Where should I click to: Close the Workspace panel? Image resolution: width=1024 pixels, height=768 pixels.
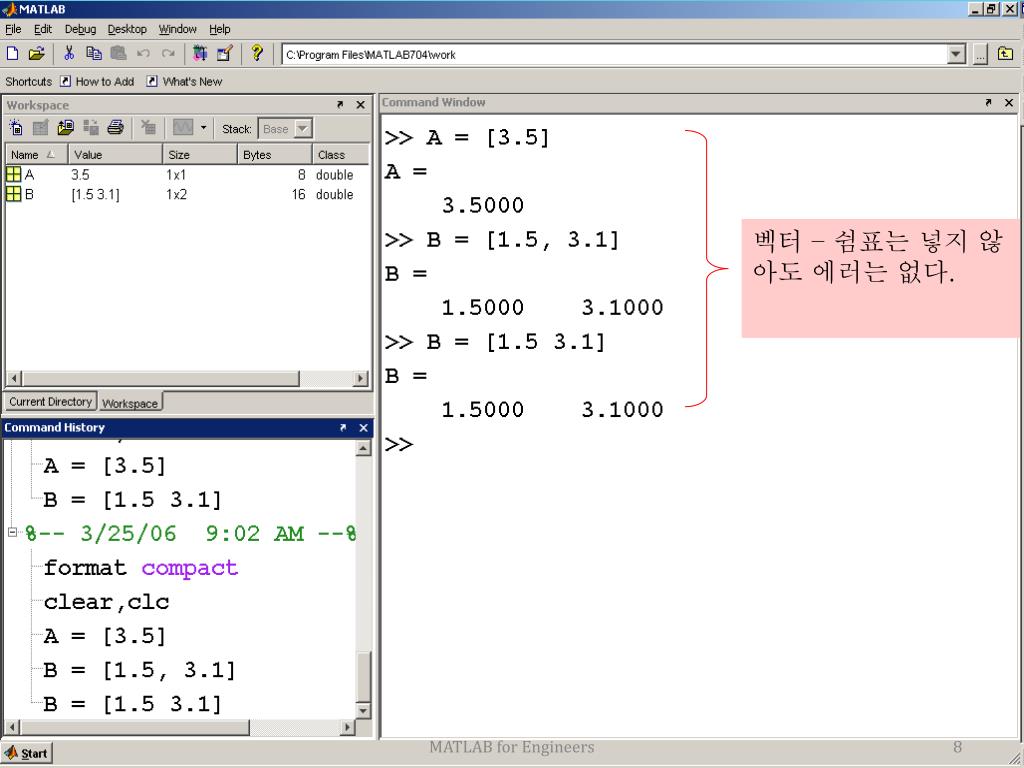[360, 104]
